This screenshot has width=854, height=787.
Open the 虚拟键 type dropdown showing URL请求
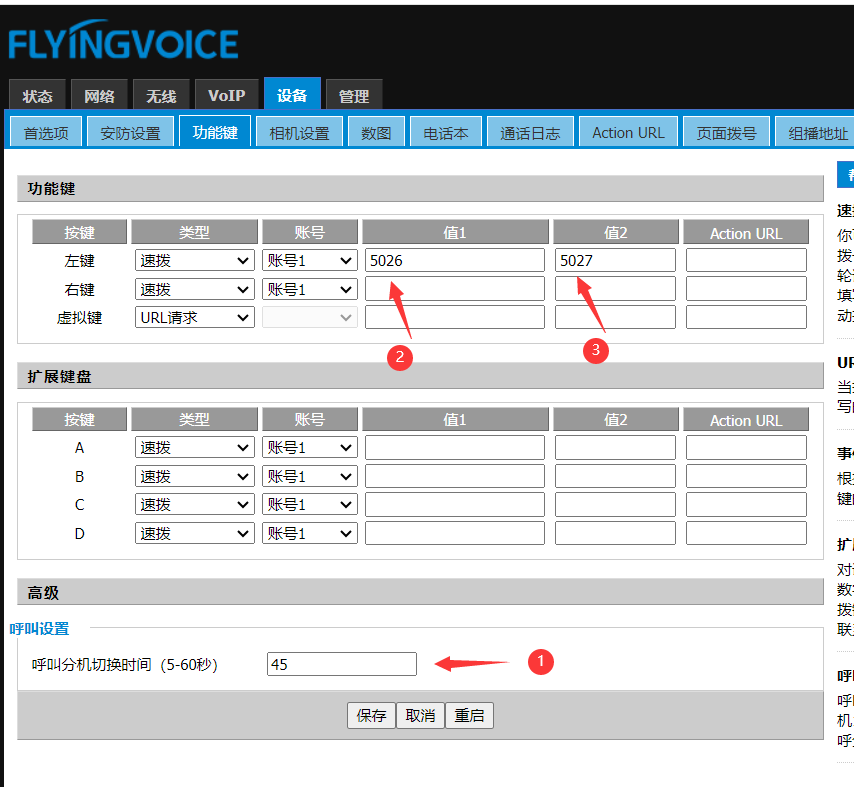click(194, 317)
